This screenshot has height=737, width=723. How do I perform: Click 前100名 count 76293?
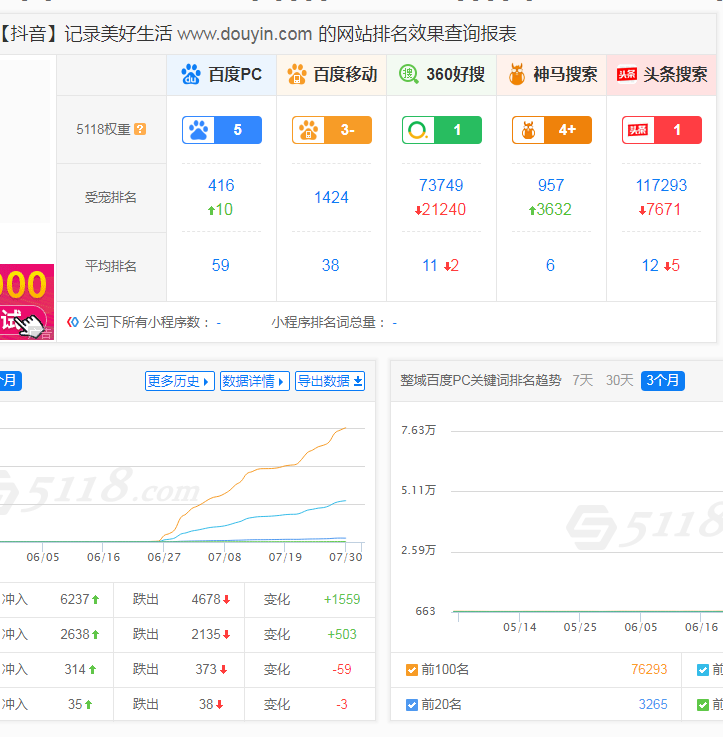649,669
